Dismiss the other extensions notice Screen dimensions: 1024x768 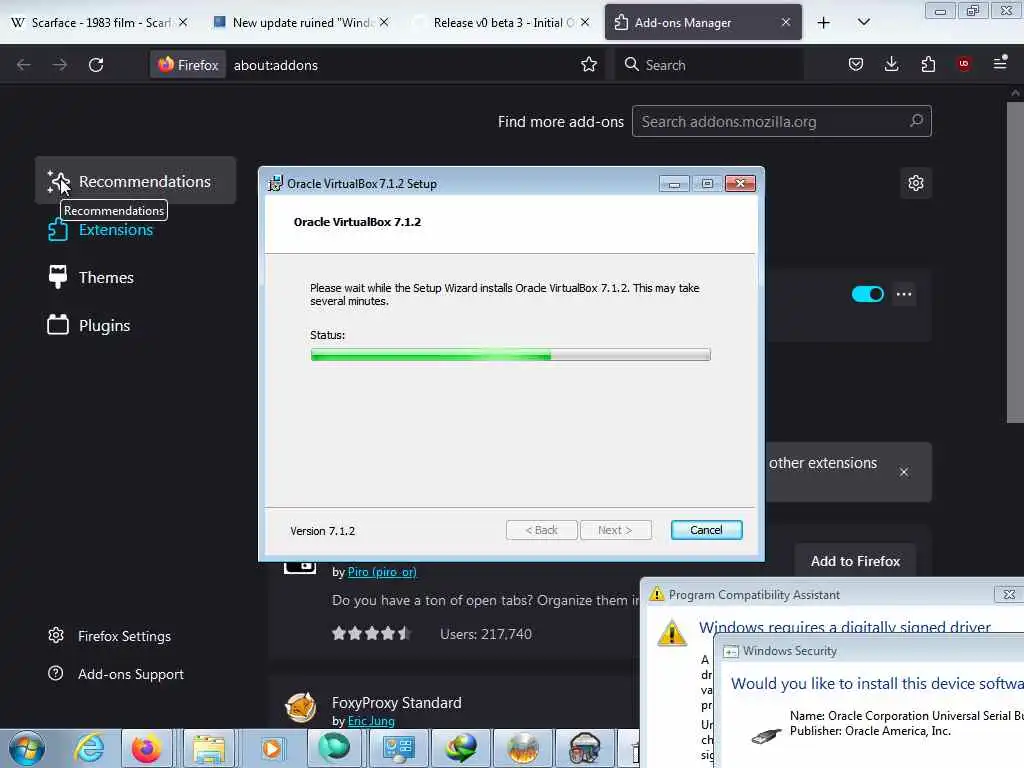(904, 472)
